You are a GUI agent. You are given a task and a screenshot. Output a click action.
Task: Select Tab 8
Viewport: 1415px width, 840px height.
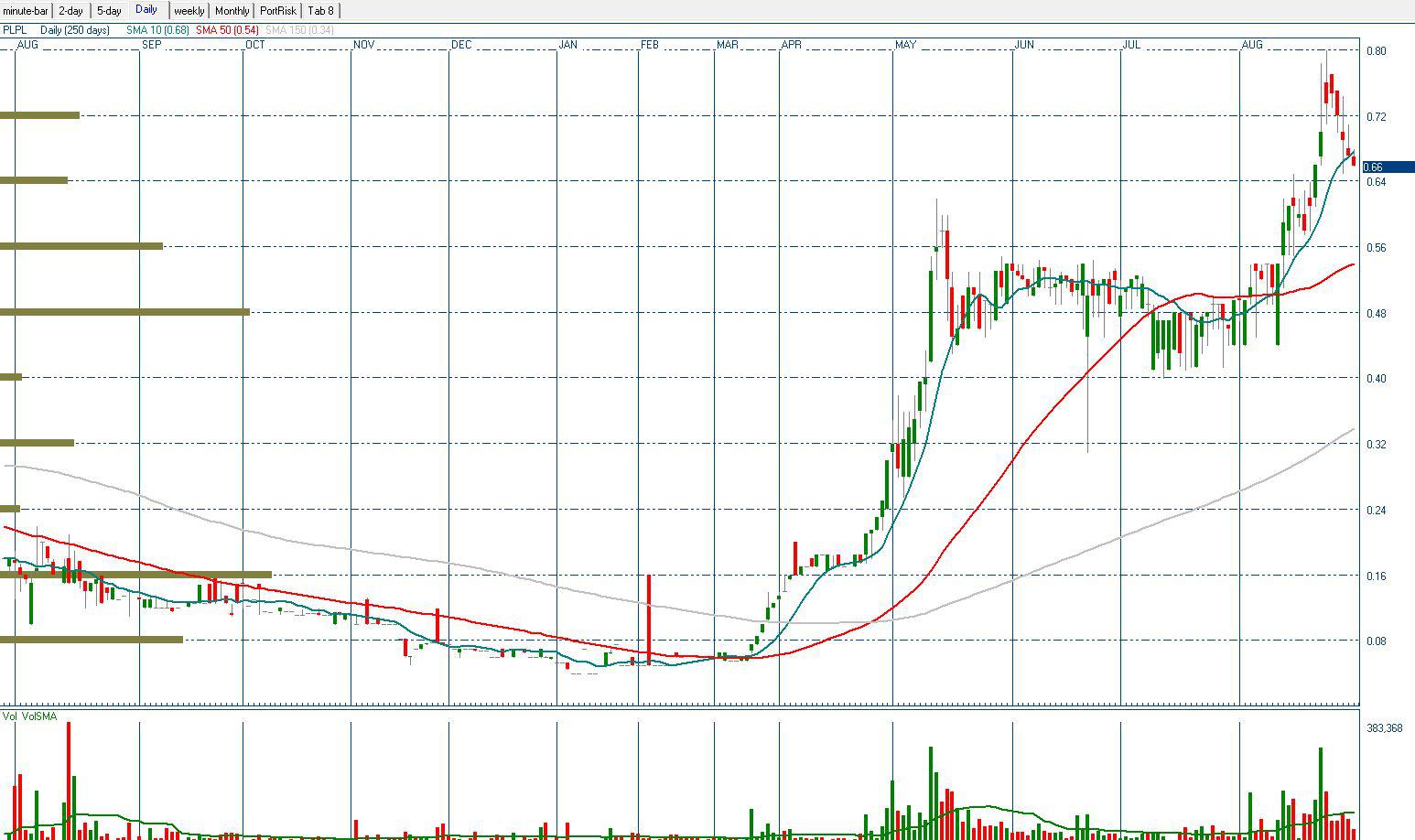click(320, 11)
